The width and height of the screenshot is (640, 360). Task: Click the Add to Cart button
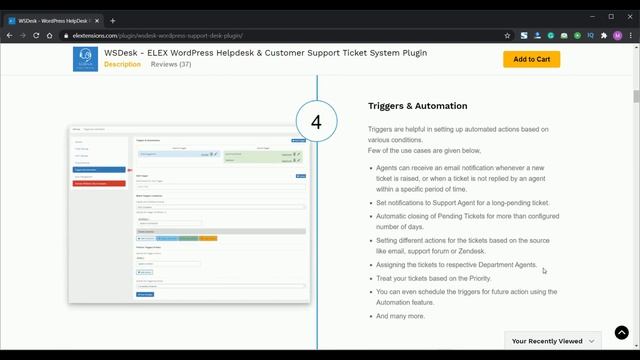(531, 59)
